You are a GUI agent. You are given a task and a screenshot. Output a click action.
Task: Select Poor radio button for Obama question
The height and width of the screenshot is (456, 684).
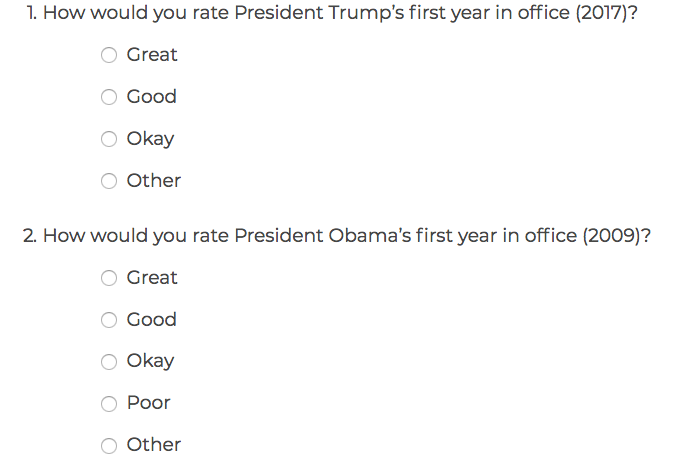click(109, 404)
